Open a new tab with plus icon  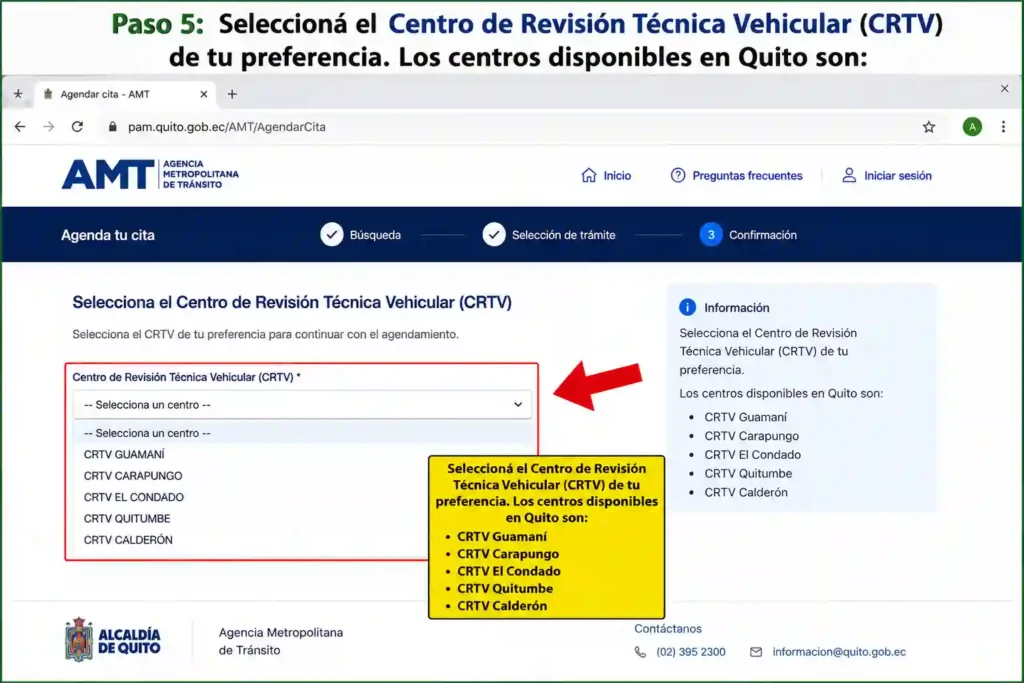click(x=232, y=94)
